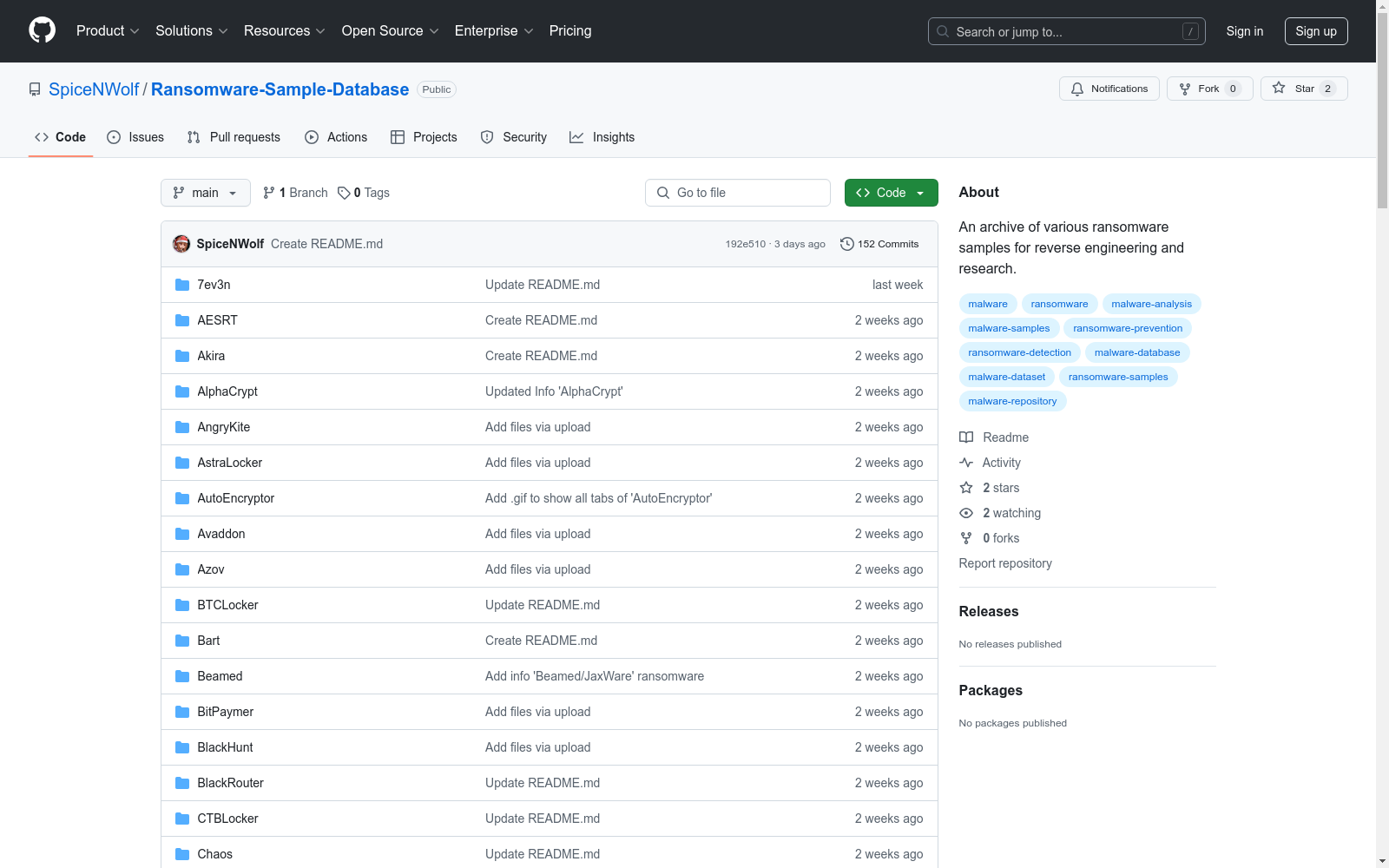
Task: Click the pulse icon beside Activity
Action: pyautogui.click(x=966, y=463)
